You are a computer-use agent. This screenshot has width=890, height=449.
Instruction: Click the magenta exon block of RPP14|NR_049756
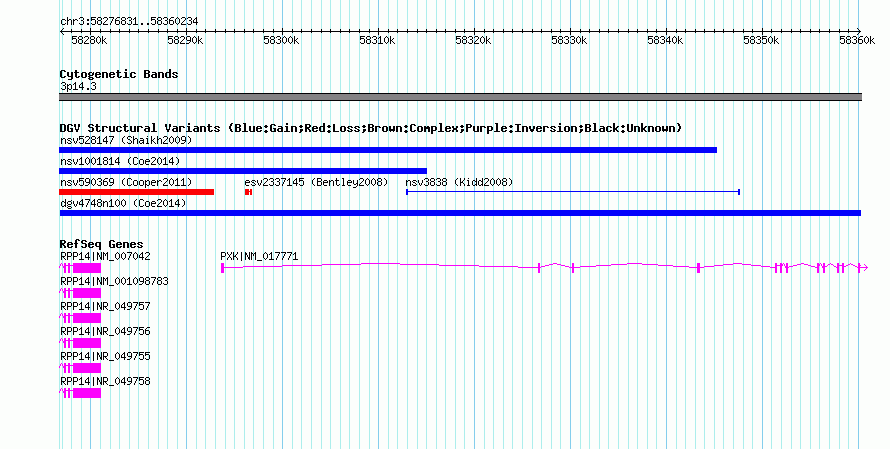point(87,343)
